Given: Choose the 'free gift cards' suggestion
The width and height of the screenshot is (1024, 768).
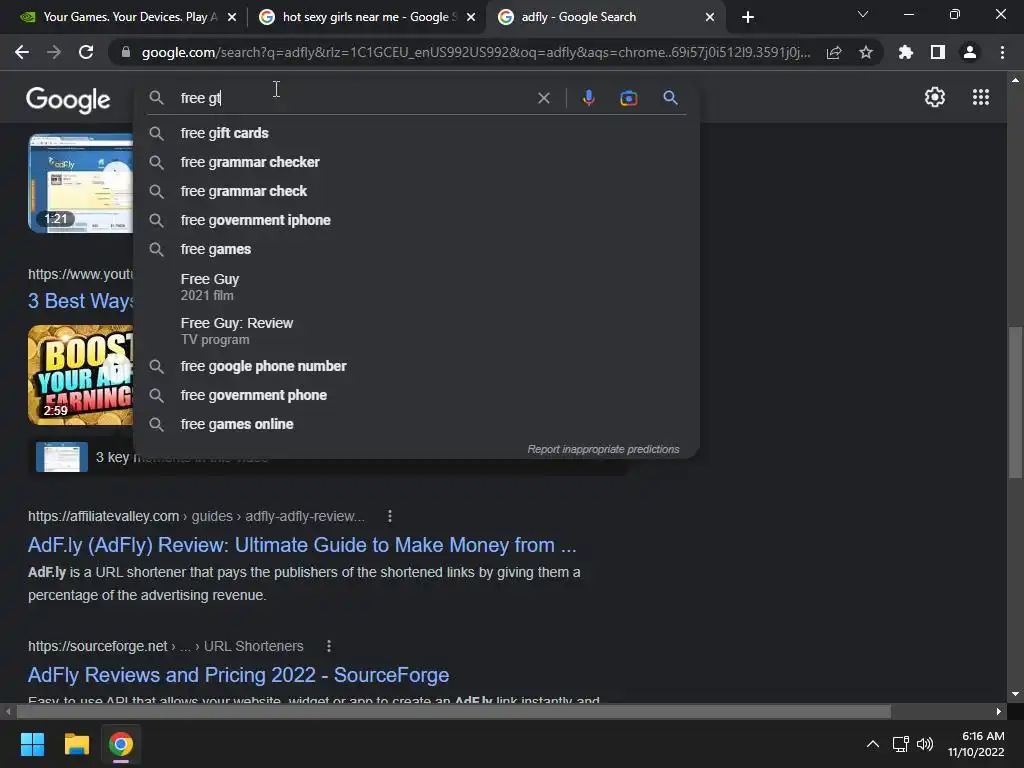Looking at the screenshot, I should pos(416,133).
